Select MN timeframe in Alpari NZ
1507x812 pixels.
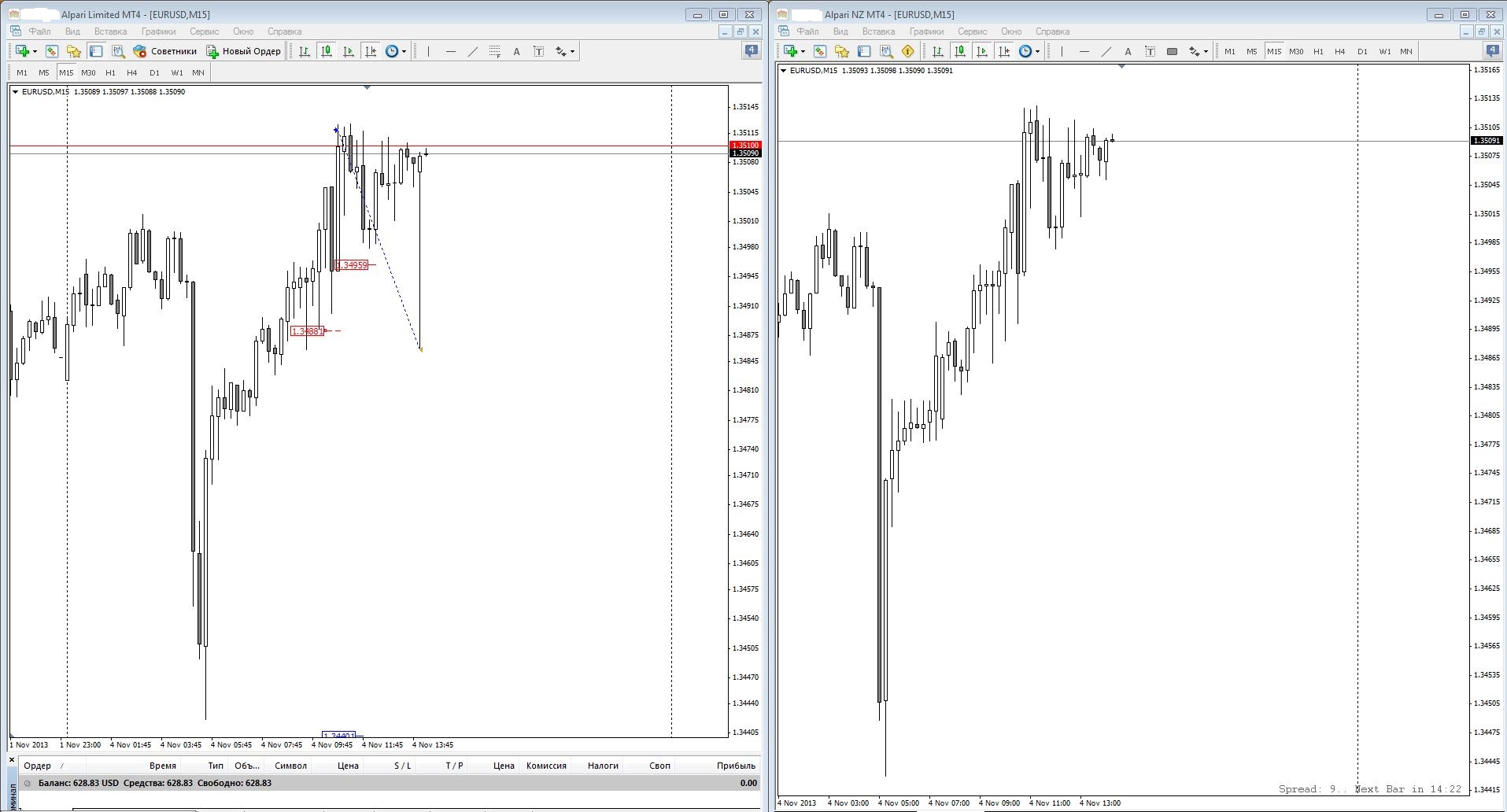pyautogui.click(x=1406, y=51)
